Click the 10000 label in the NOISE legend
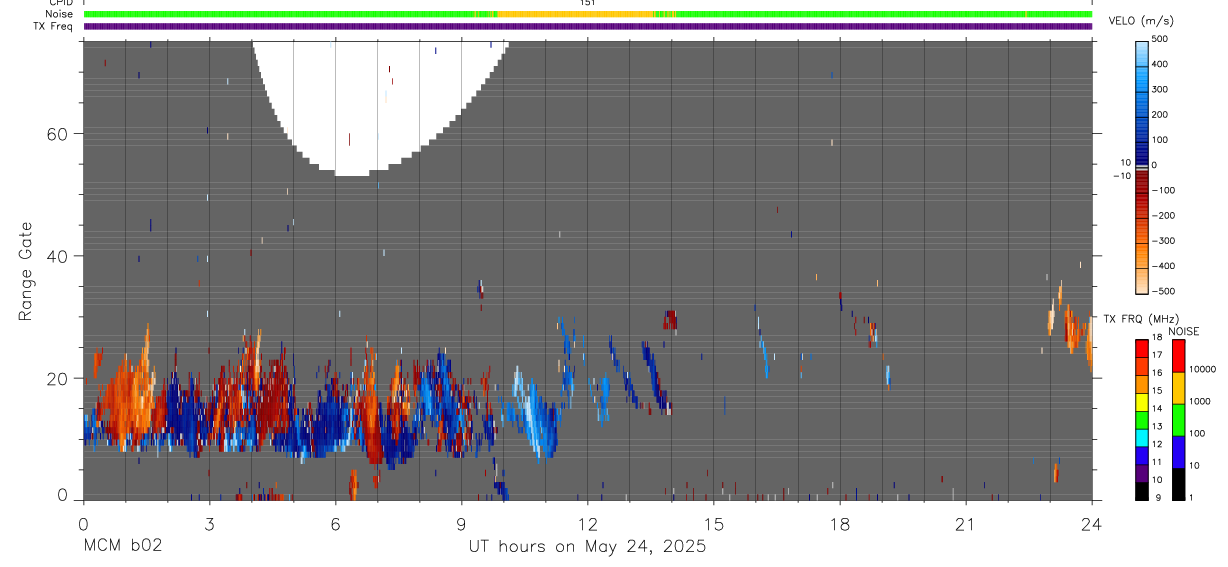Screen dimensions: 1228x567 click(x=1202, y=369)
